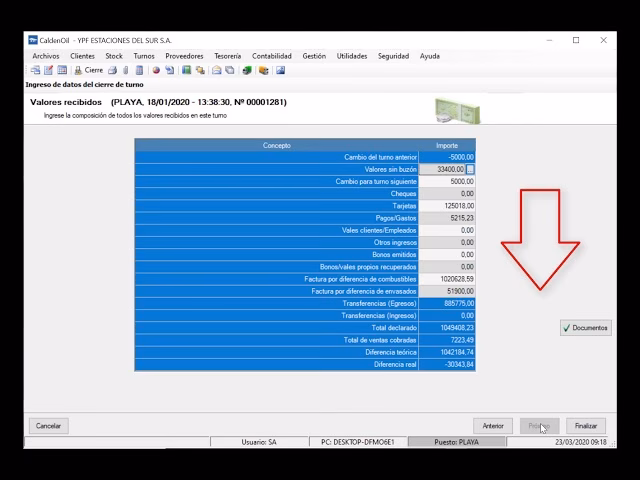Open the ellipsis button beside Valores sin buzón

[x=471, y=170]
